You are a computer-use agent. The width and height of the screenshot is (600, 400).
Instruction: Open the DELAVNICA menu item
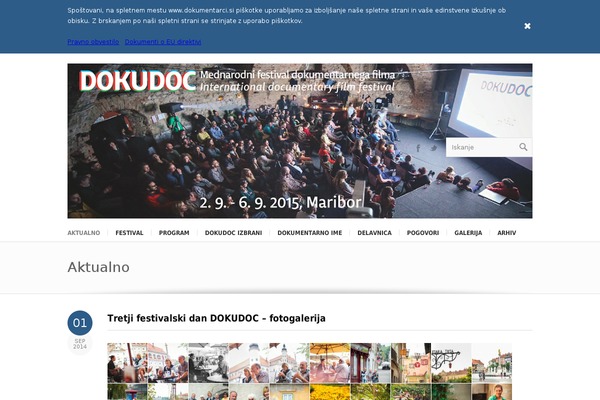[x=374, y=233]
